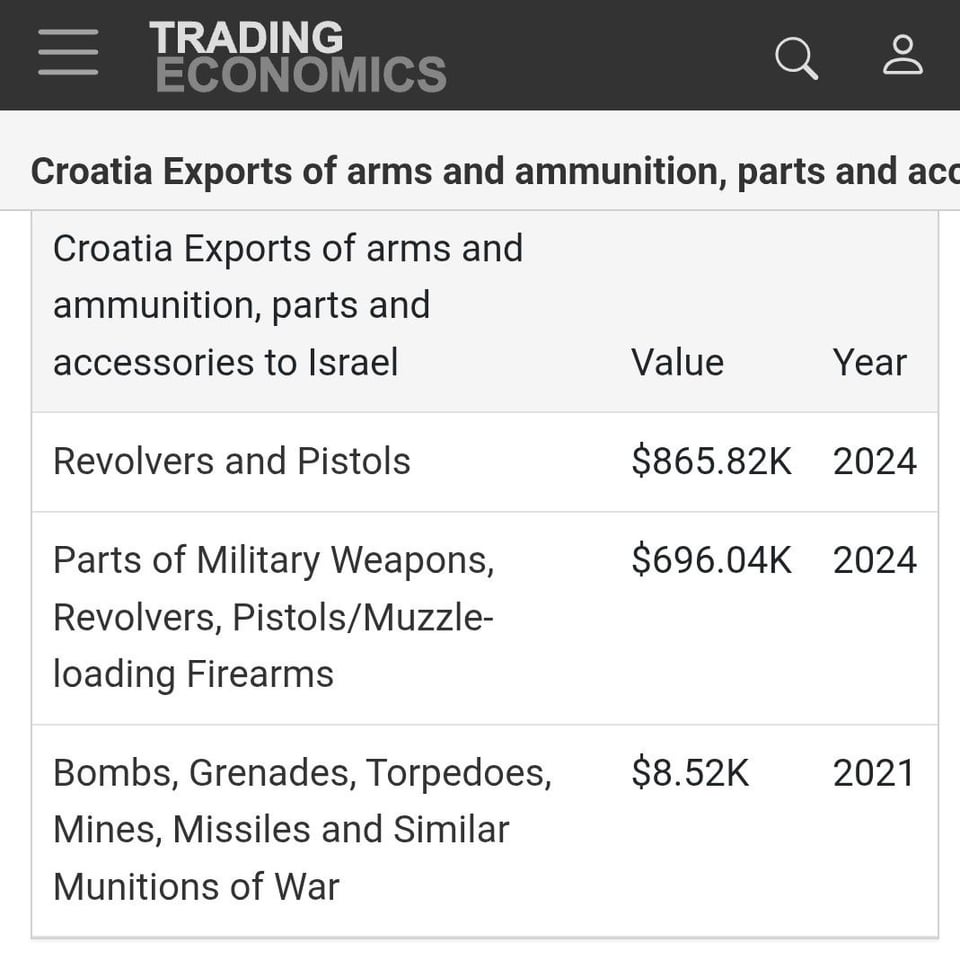The image size is (960, 977).
Task: Click the $865.82K value cell
Action: [x=711, y=461]
